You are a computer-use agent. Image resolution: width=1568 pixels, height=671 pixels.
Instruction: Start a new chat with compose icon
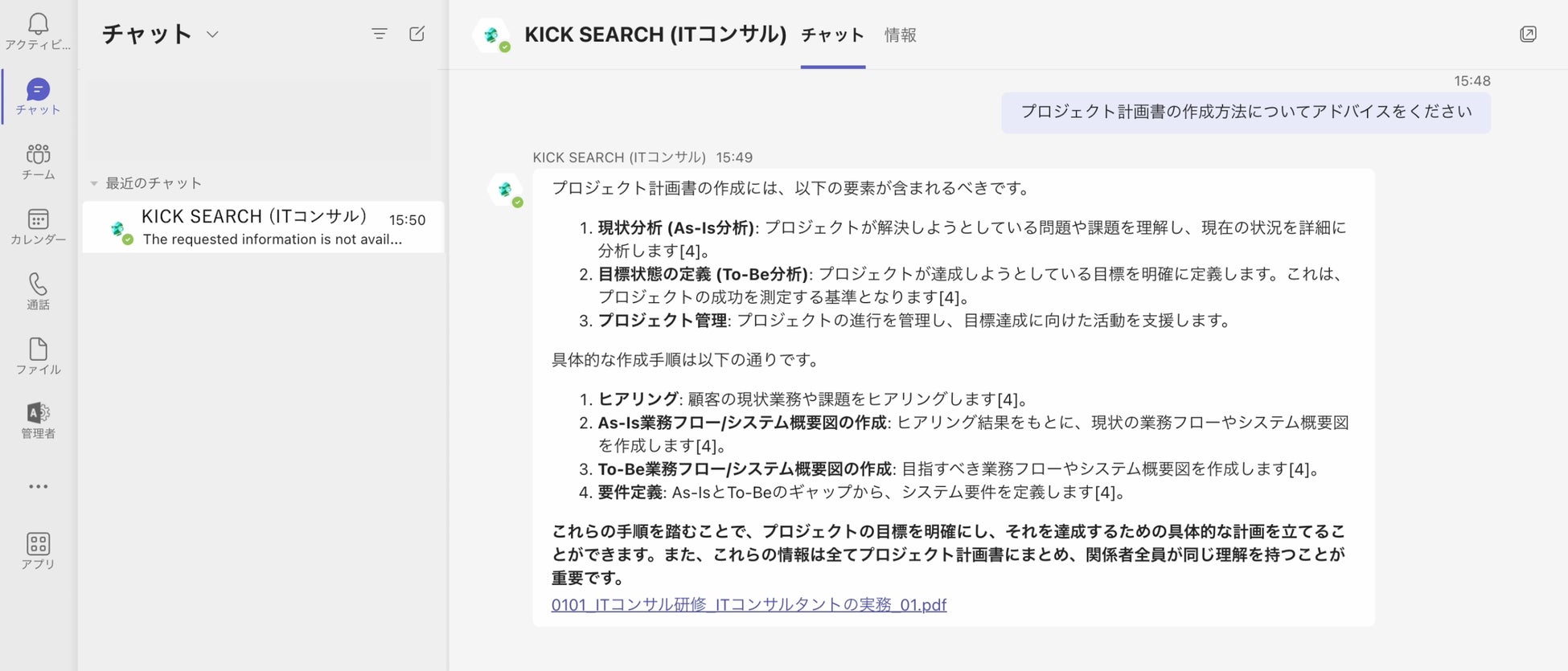click(x=417, y=34)
